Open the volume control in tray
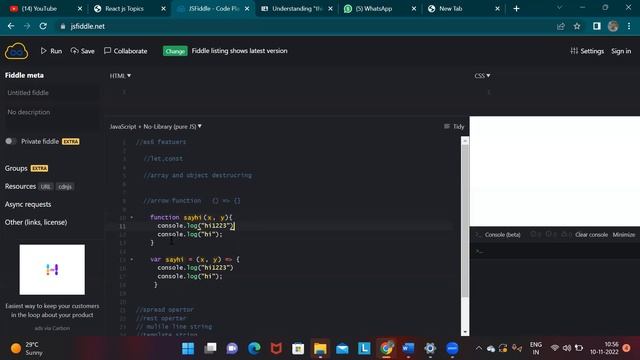 coord(567,348)
